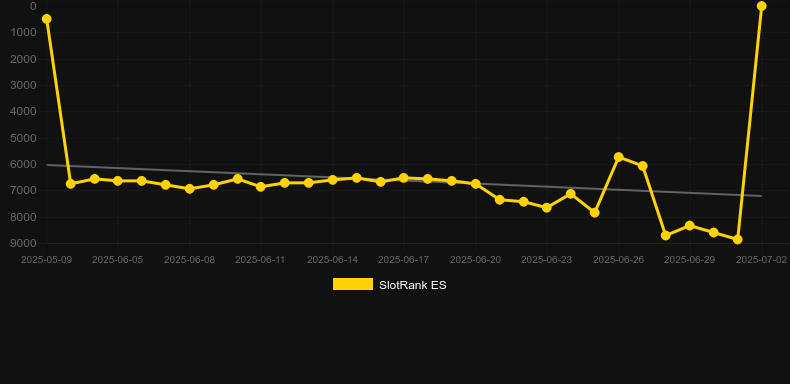Click the y-axis value 8000
Screen dimensions: 790x384
[23, 217]
